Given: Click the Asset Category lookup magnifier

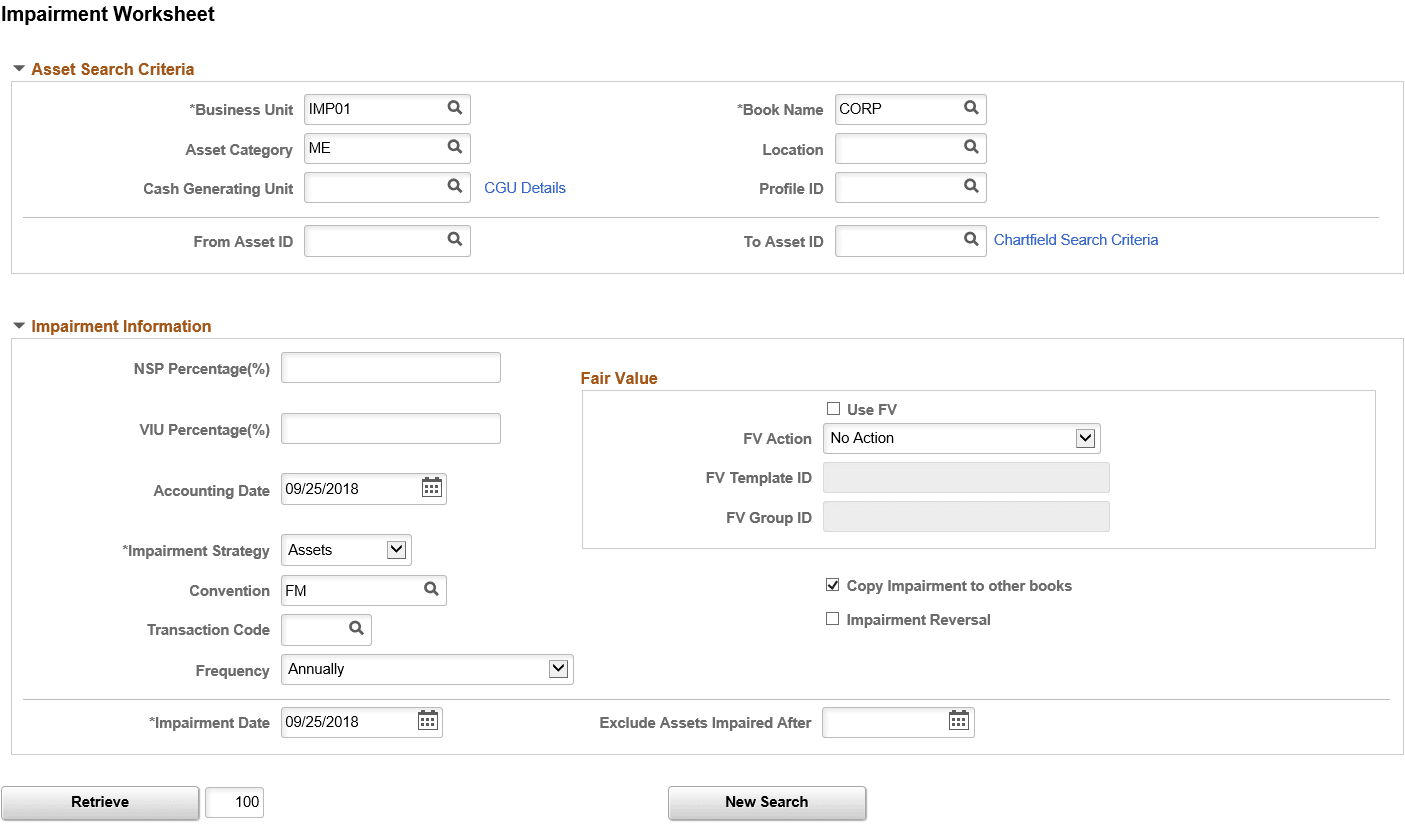Looking at the screenshot, I should 454,148.
